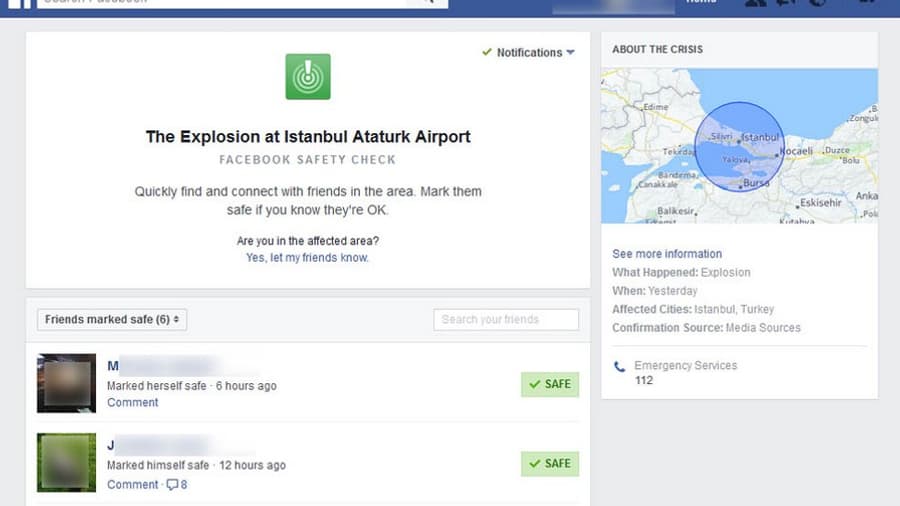Click 'Affected Cities: Istanbul, Turkey' text
Image resolution: width=900 pixels, height=506 pixels.
pos(693,309)
